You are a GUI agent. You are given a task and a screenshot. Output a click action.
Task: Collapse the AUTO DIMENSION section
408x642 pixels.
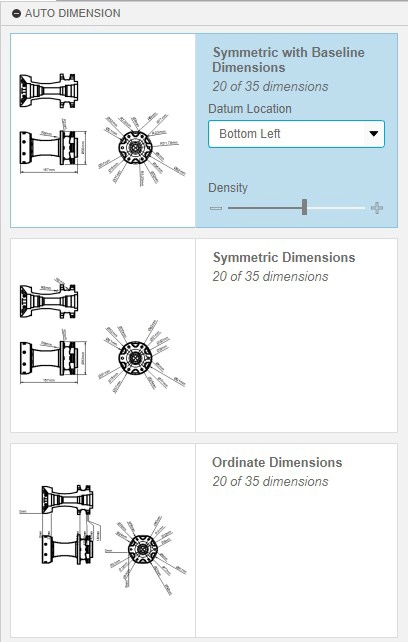pos(16,14)
